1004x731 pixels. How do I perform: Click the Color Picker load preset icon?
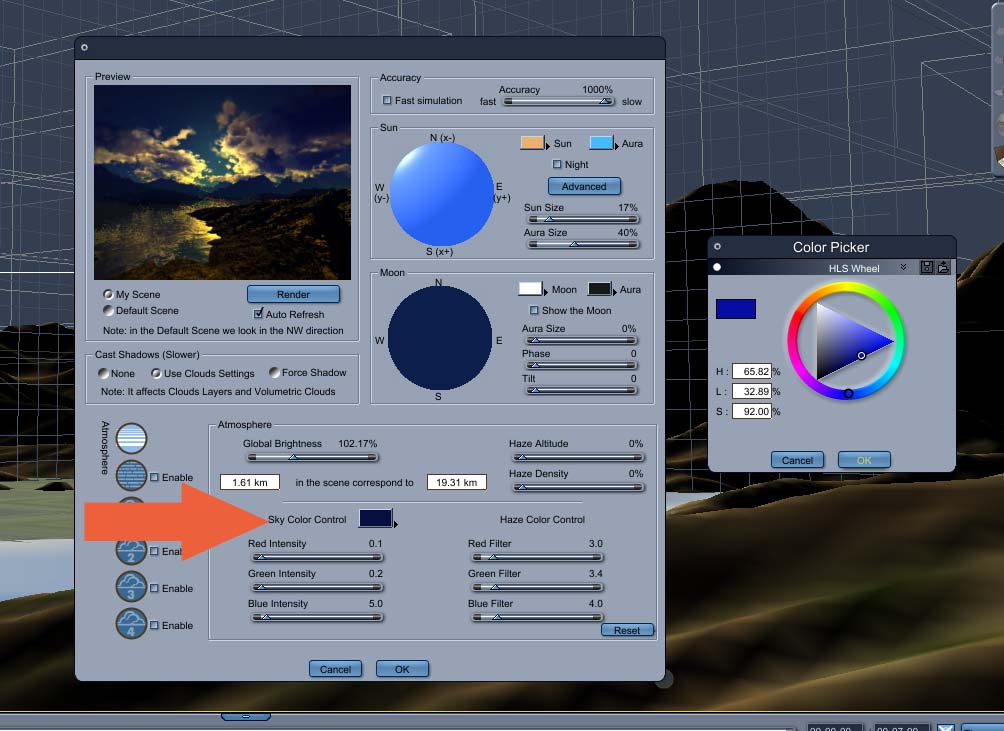pyautogui.click(x=943, y=268)
